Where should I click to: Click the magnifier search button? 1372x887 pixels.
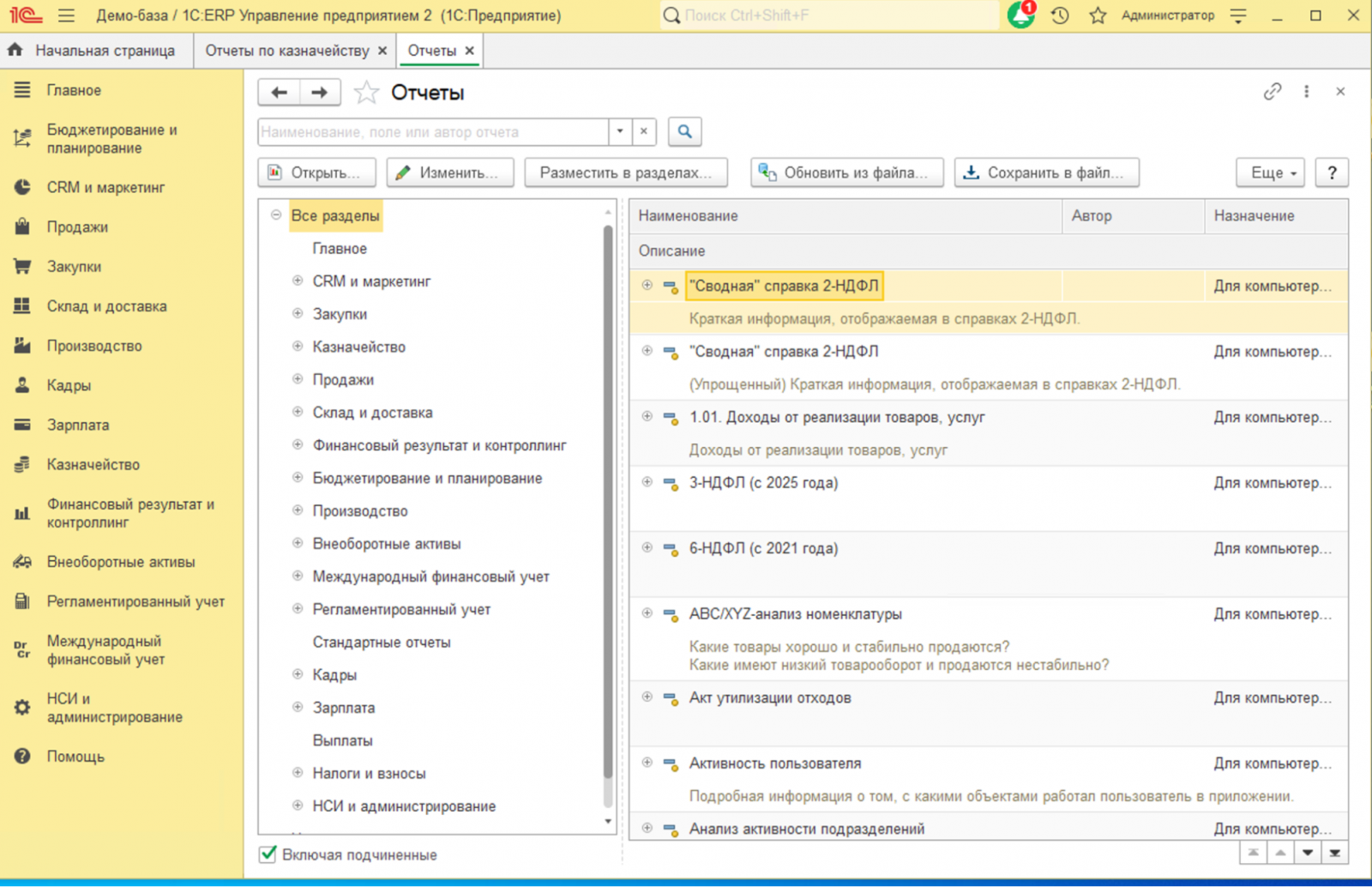pos(684,131)
